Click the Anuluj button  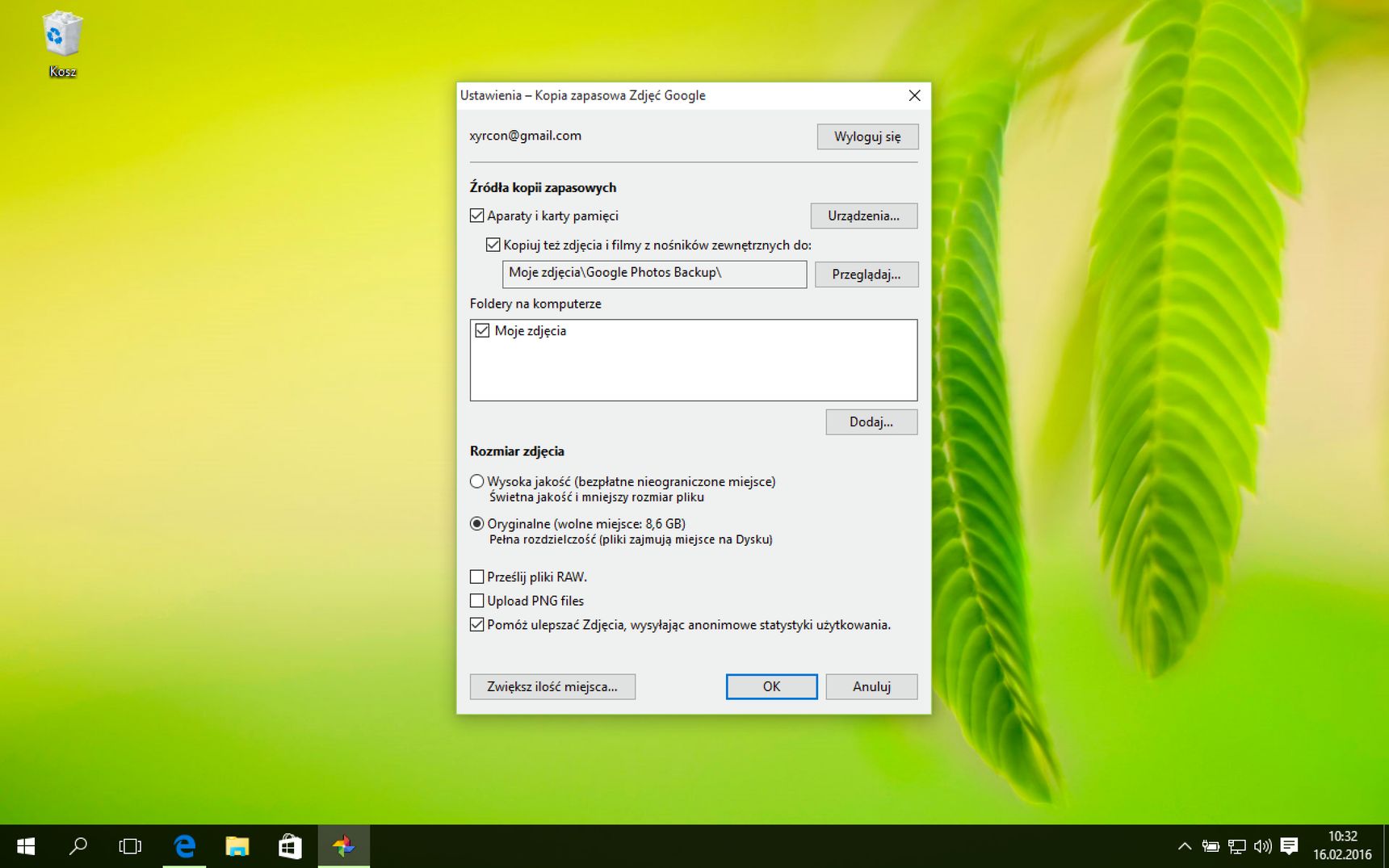point(871,686)
